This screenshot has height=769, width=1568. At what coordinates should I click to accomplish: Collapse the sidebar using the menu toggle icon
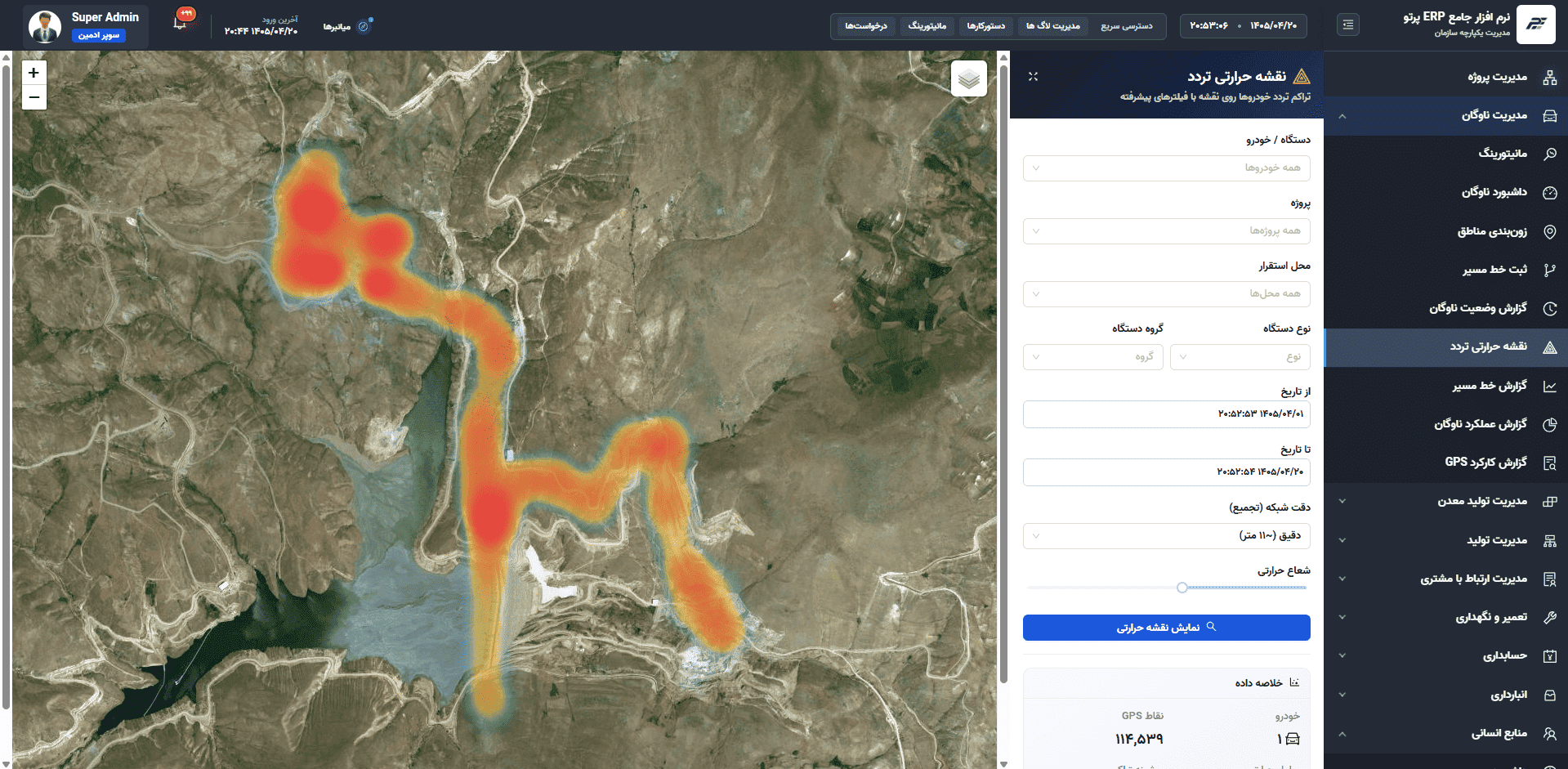pos(1348,25)
